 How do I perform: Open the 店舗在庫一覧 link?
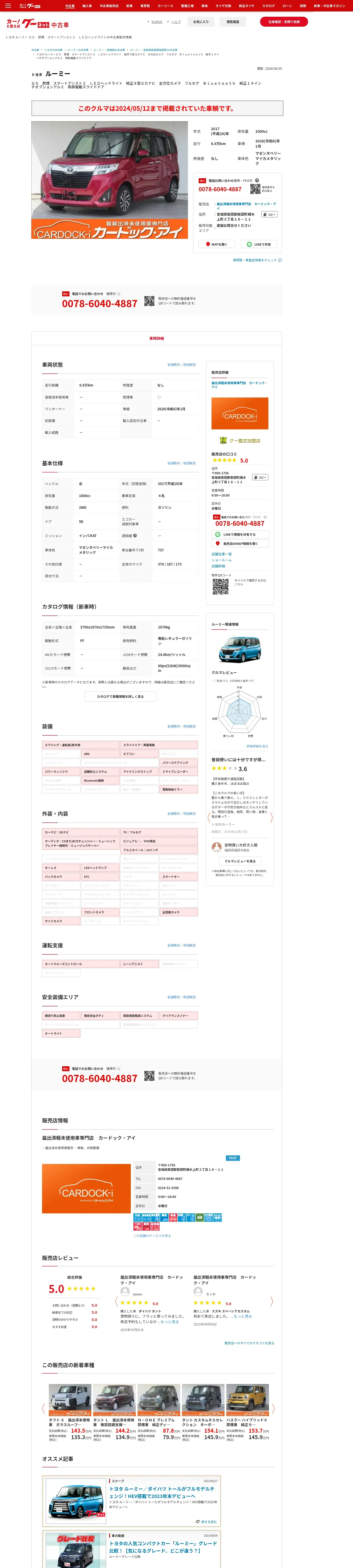point(221,554)
